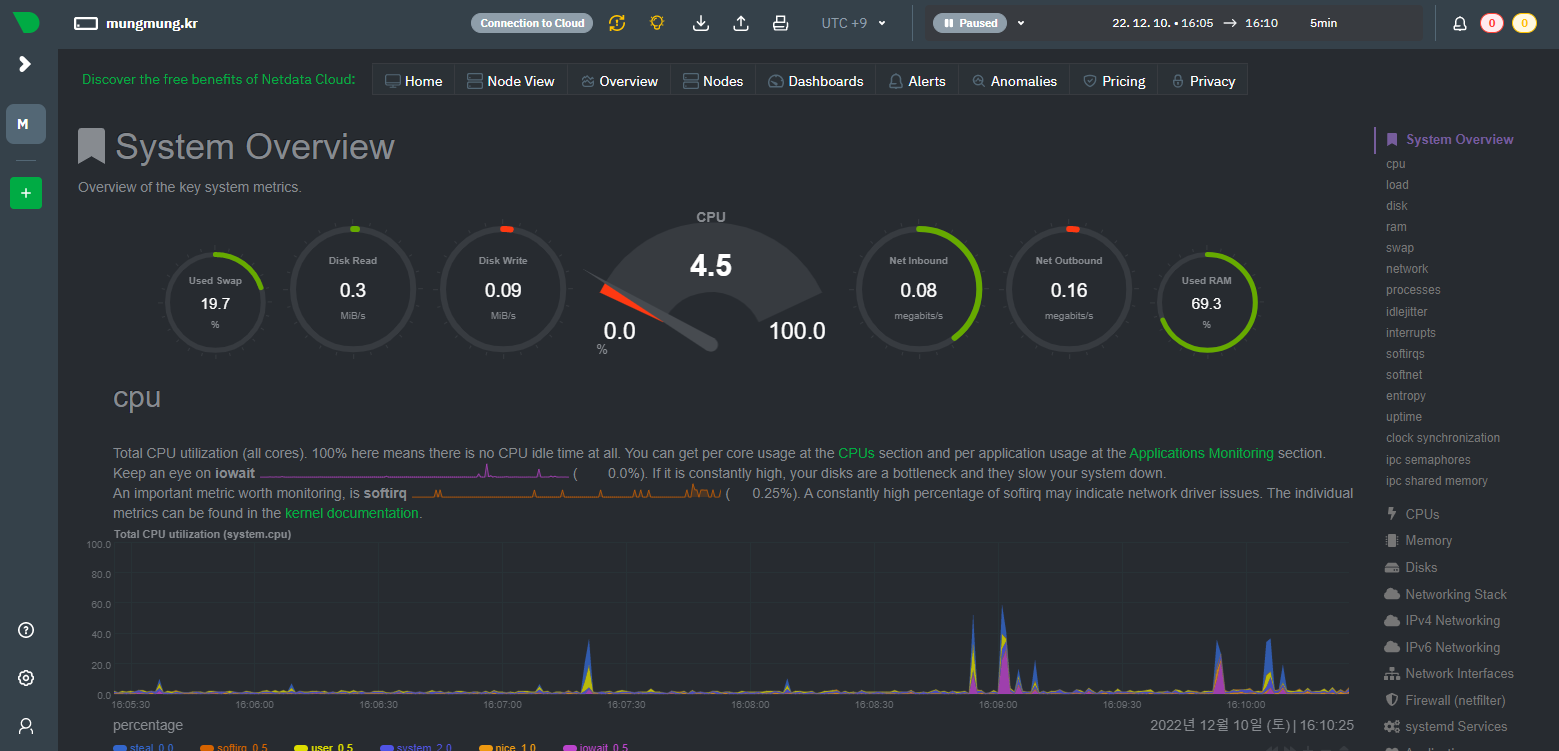Follow the CPUs section link
The width and height of the screenshot is (1559, 751).
click(856, 453)
